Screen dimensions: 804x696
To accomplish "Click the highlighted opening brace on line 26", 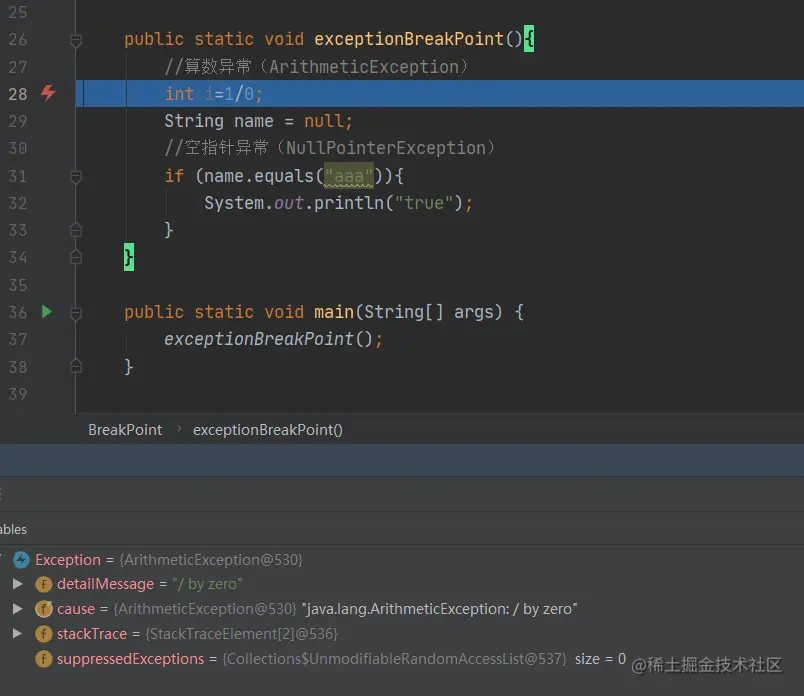I will click(x=529, y=39).
